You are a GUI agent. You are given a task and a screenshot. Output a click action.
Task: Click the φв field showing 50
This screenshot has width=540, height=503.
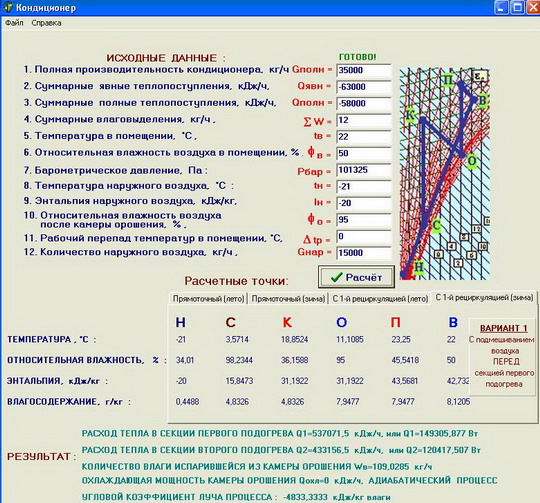click(x=364, y=153)
